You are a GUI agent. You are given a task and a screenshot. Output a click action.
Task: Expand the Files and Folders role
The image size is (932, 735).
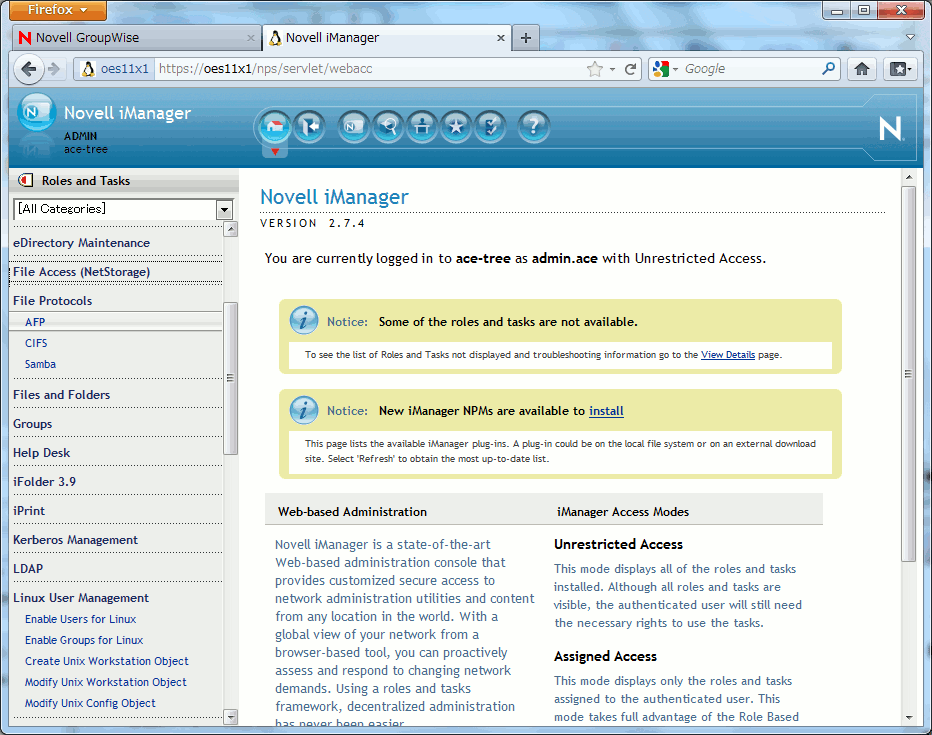pyautogui.click(x=61, y=395)
